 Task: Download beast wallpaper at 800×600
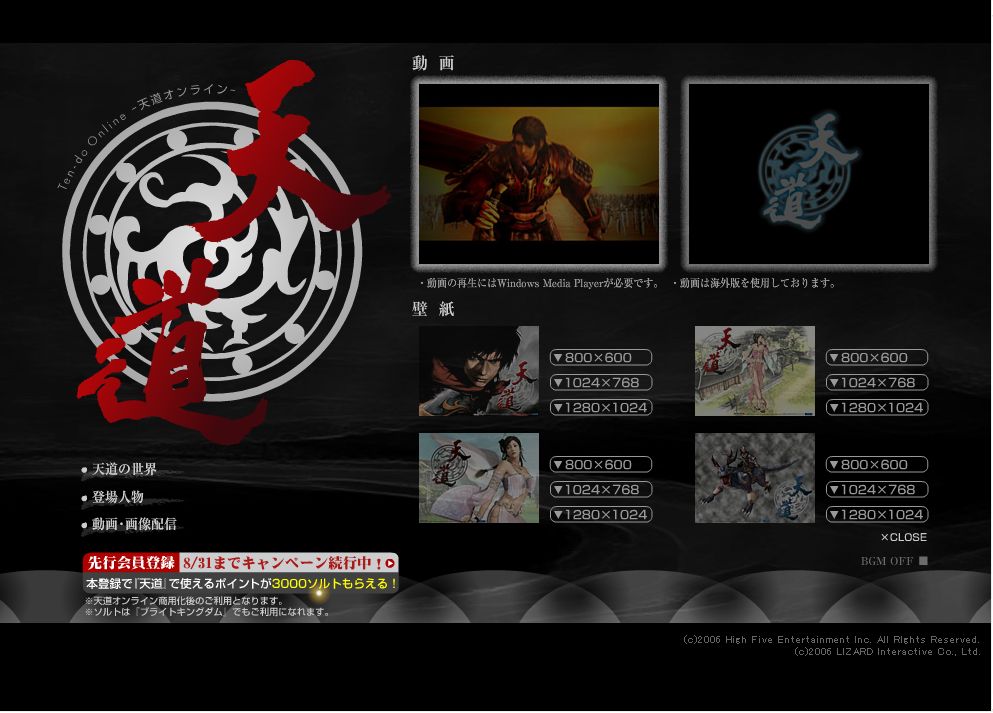[877, 465]
